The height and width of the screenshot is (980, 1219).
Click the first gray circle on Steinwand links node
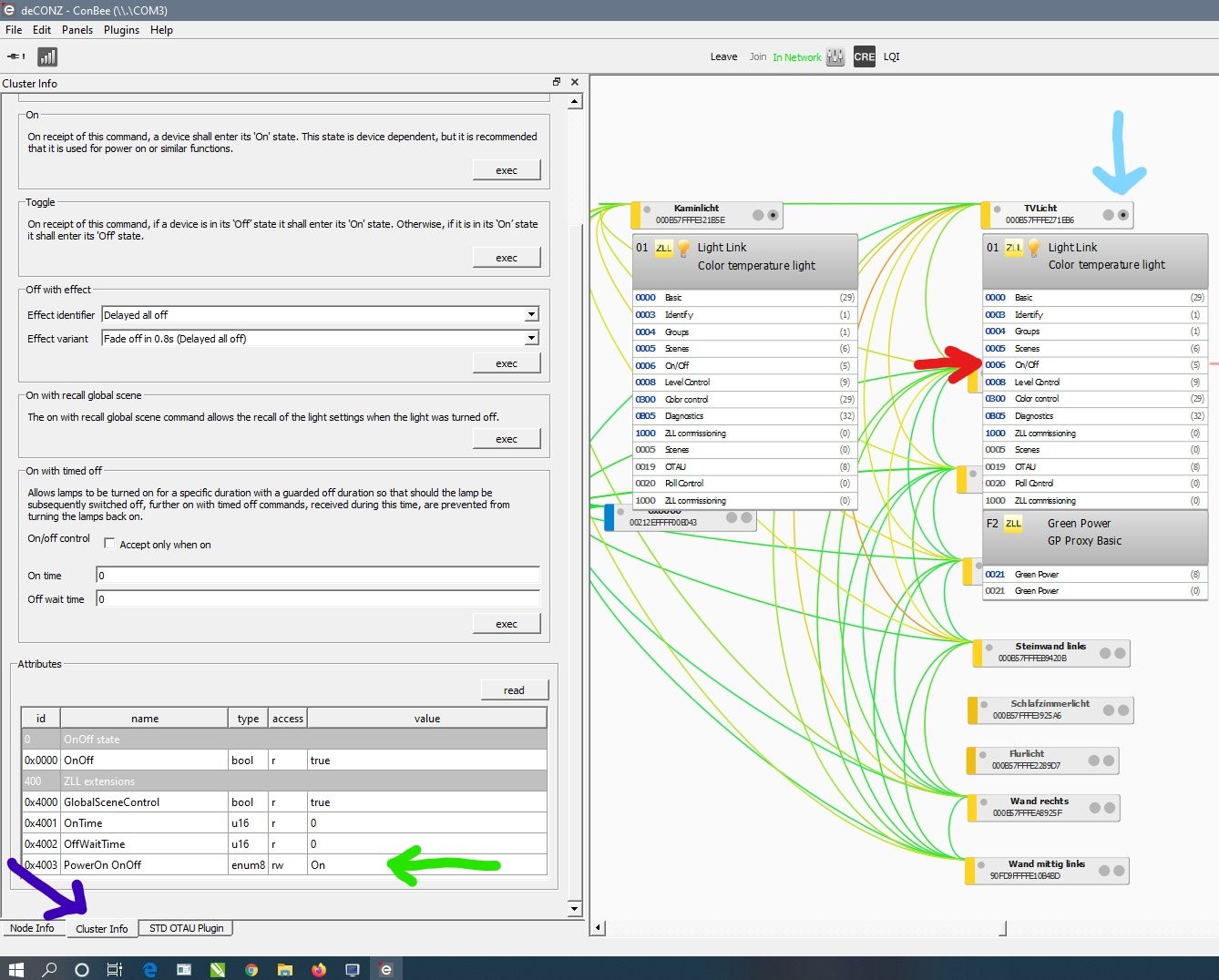1105,653
